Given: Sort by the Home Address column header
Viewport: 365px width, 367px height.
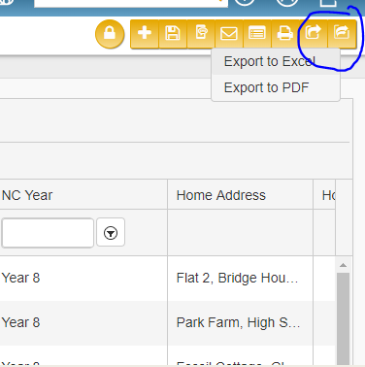Looking at the screenshot, I should coord(221,195).
